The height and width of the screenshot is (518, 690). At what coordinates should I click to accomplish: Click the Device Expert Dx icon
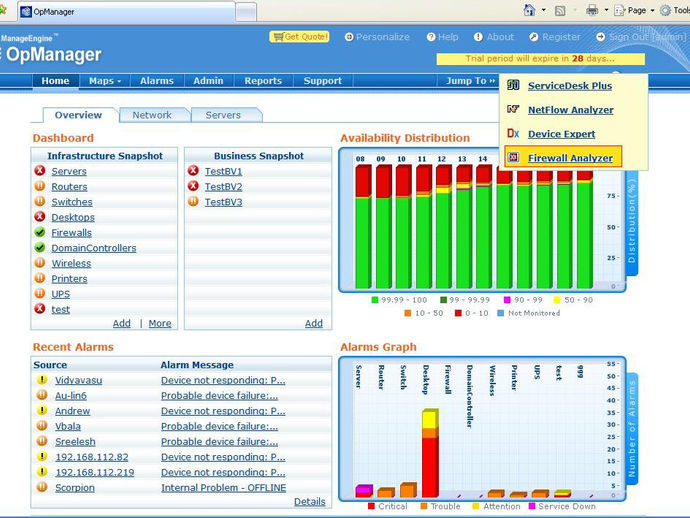[x=513, y=133]
